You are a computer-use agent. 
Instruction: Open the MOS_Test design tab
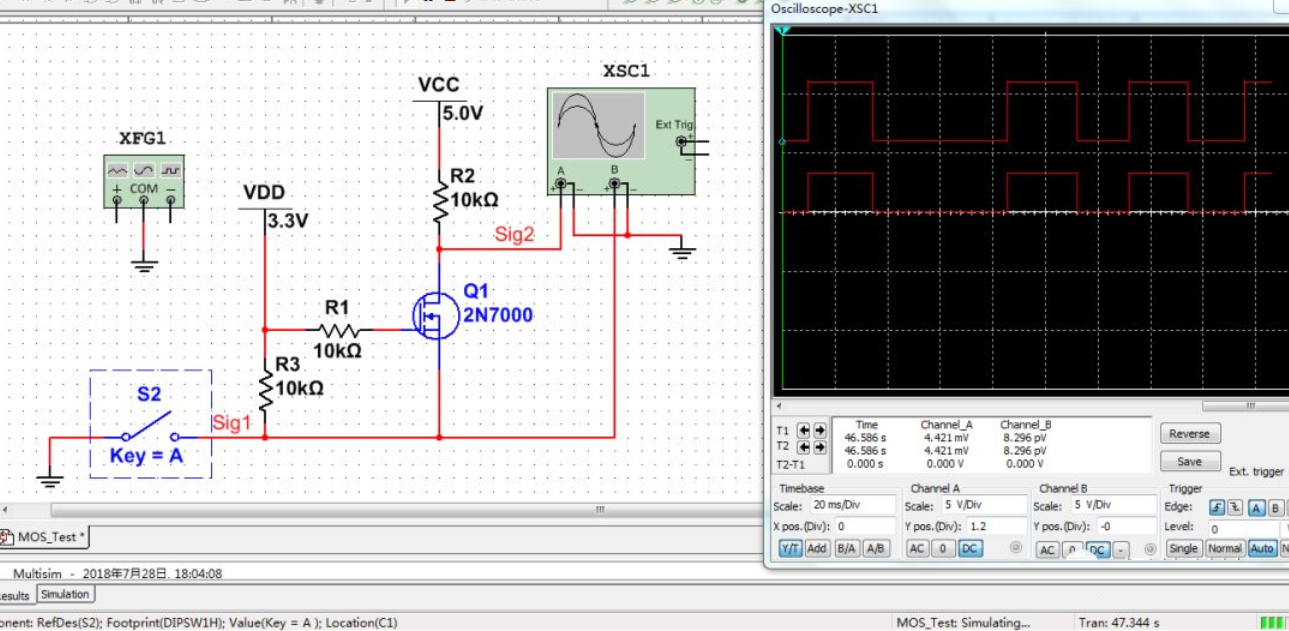click(x=48, y=537)
